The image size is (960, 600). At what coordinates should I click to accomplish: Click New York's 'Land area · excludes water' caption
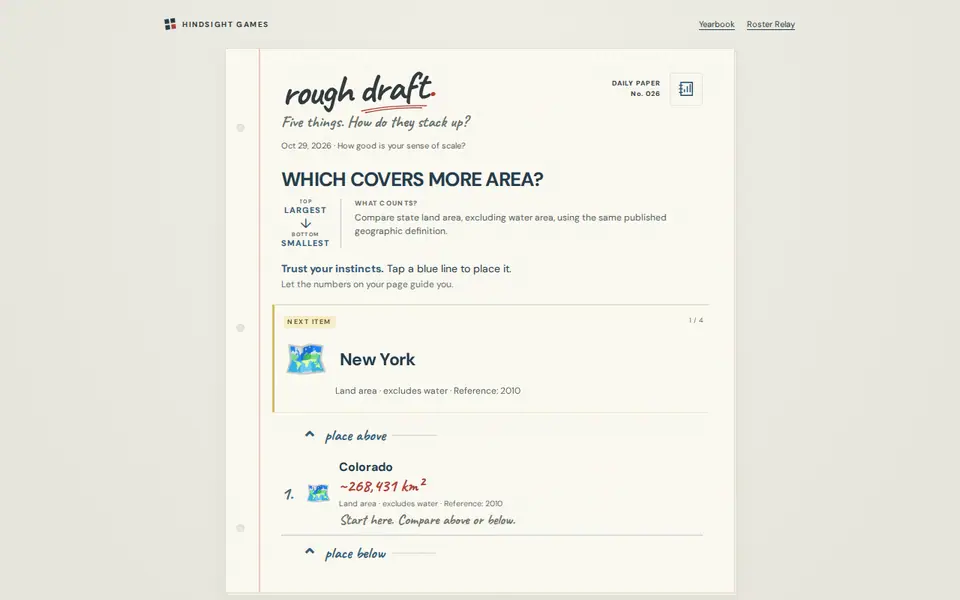427,391
